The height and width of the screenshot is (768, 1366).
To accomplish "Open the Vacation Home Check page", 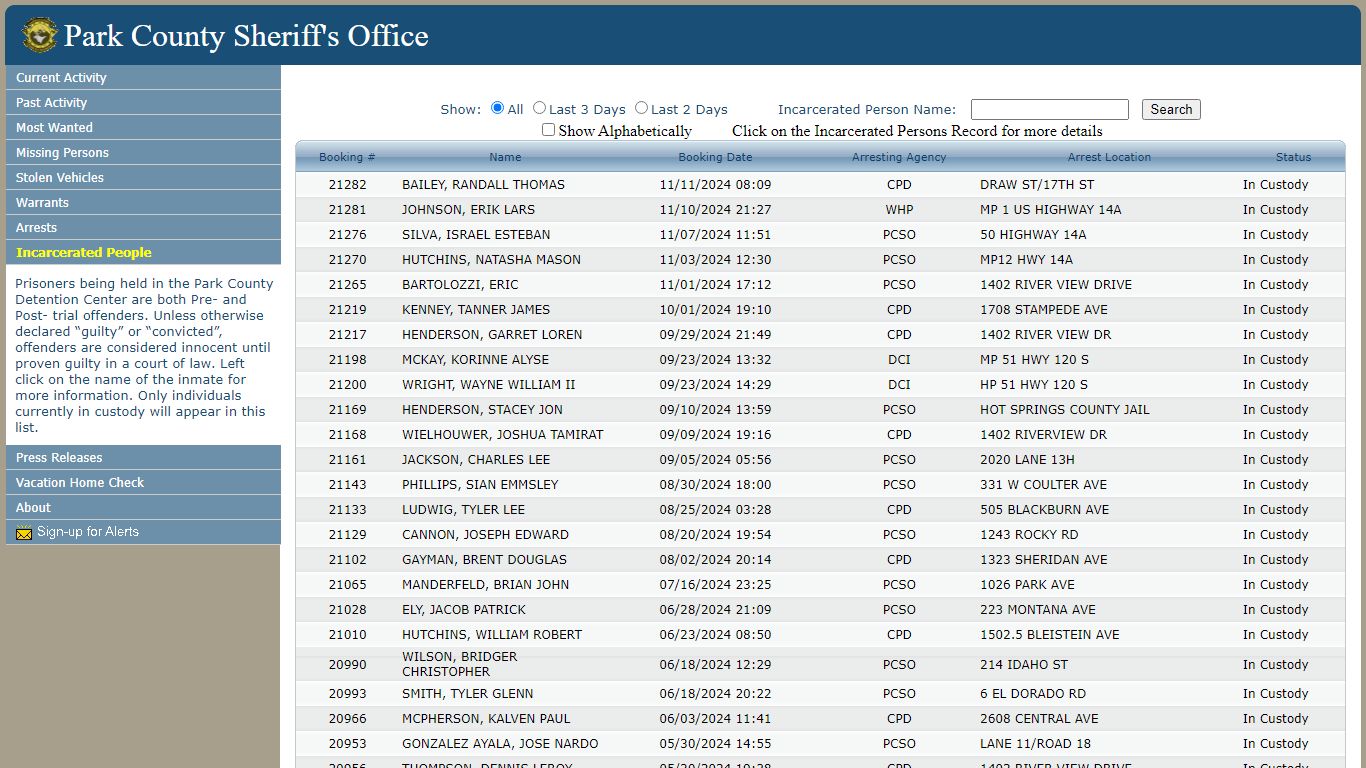I will pyautogui.click(x=143, y=482).
